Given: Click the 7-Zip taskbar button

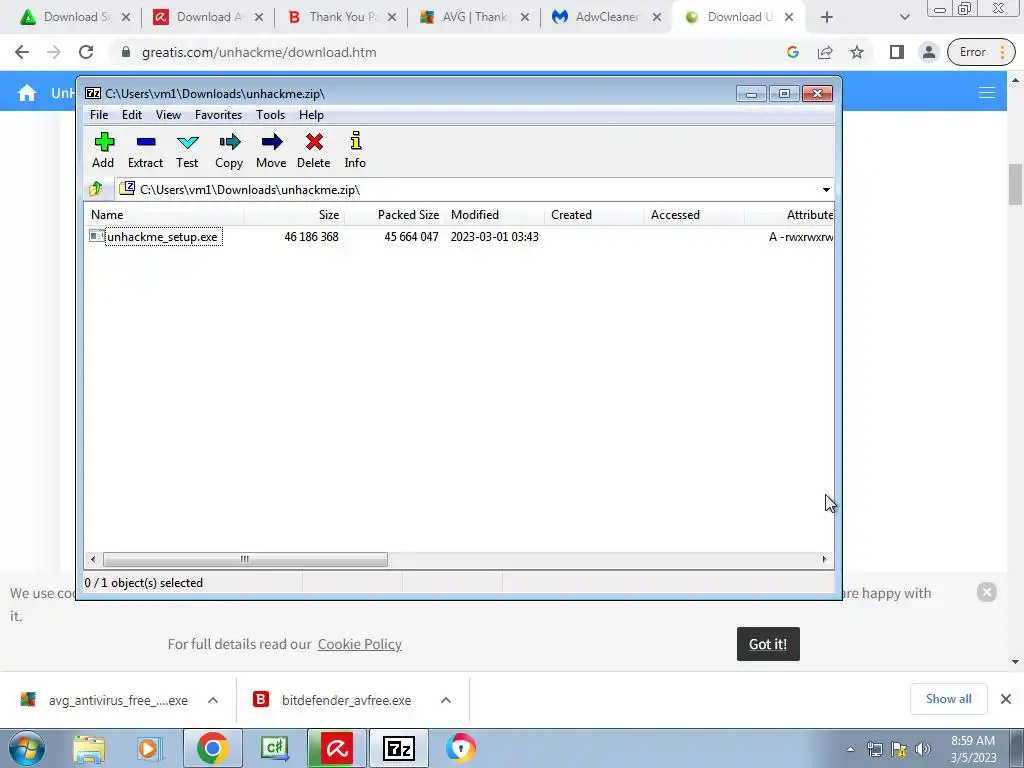Looking at the screenshot, I should pyautogui.click(x=399, y=748).
